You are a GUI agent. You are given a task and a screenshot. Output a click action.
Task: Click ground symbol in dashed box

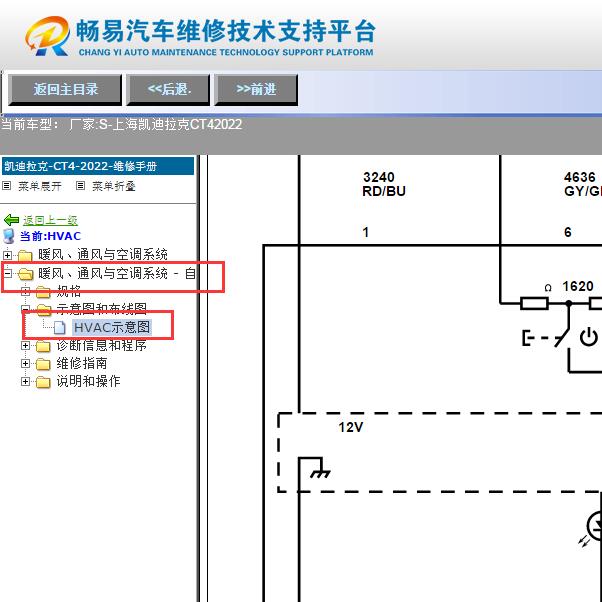[320, 473]
